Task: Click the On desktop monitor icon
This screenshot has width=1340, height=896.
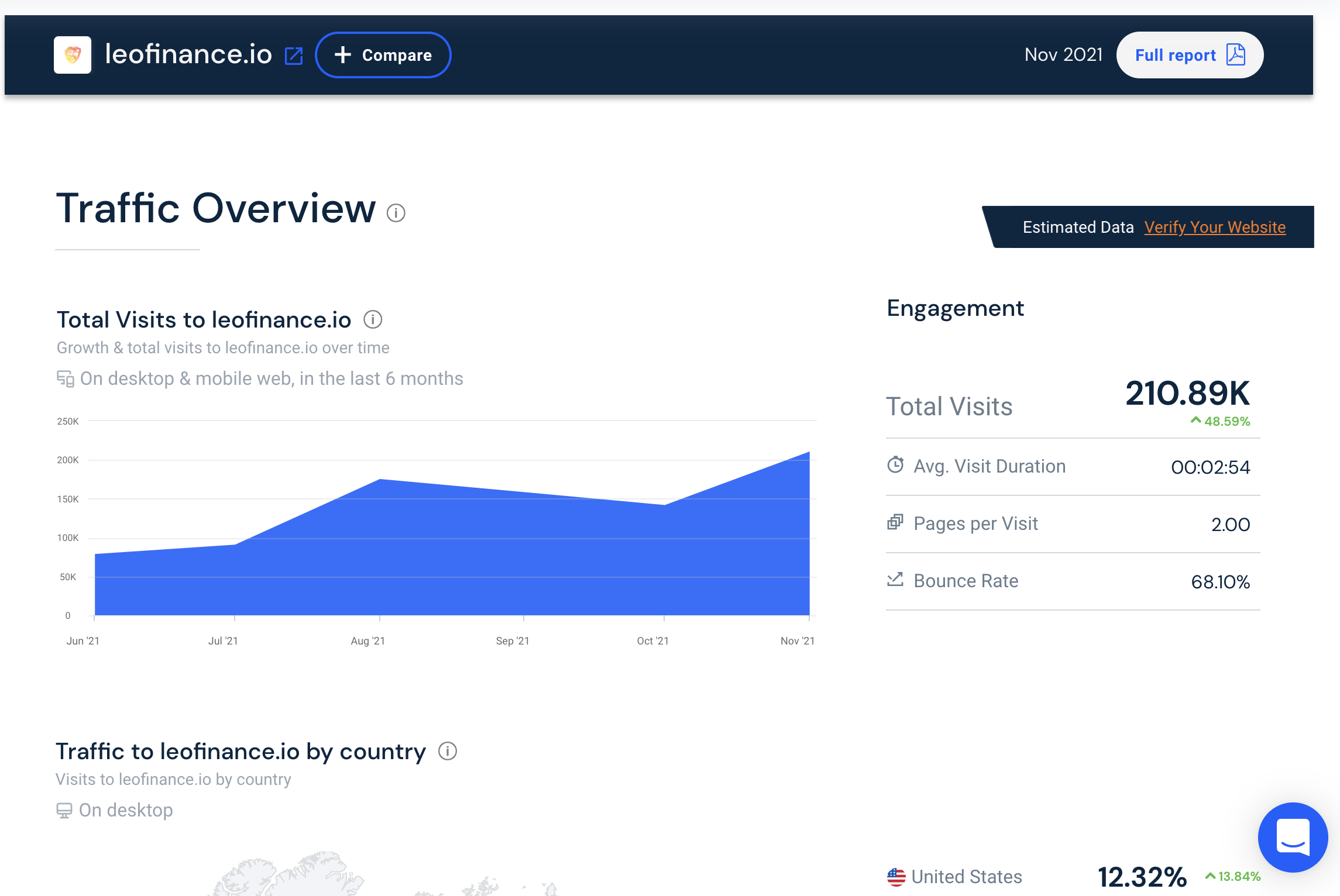Action: click(x=64, y=811)
